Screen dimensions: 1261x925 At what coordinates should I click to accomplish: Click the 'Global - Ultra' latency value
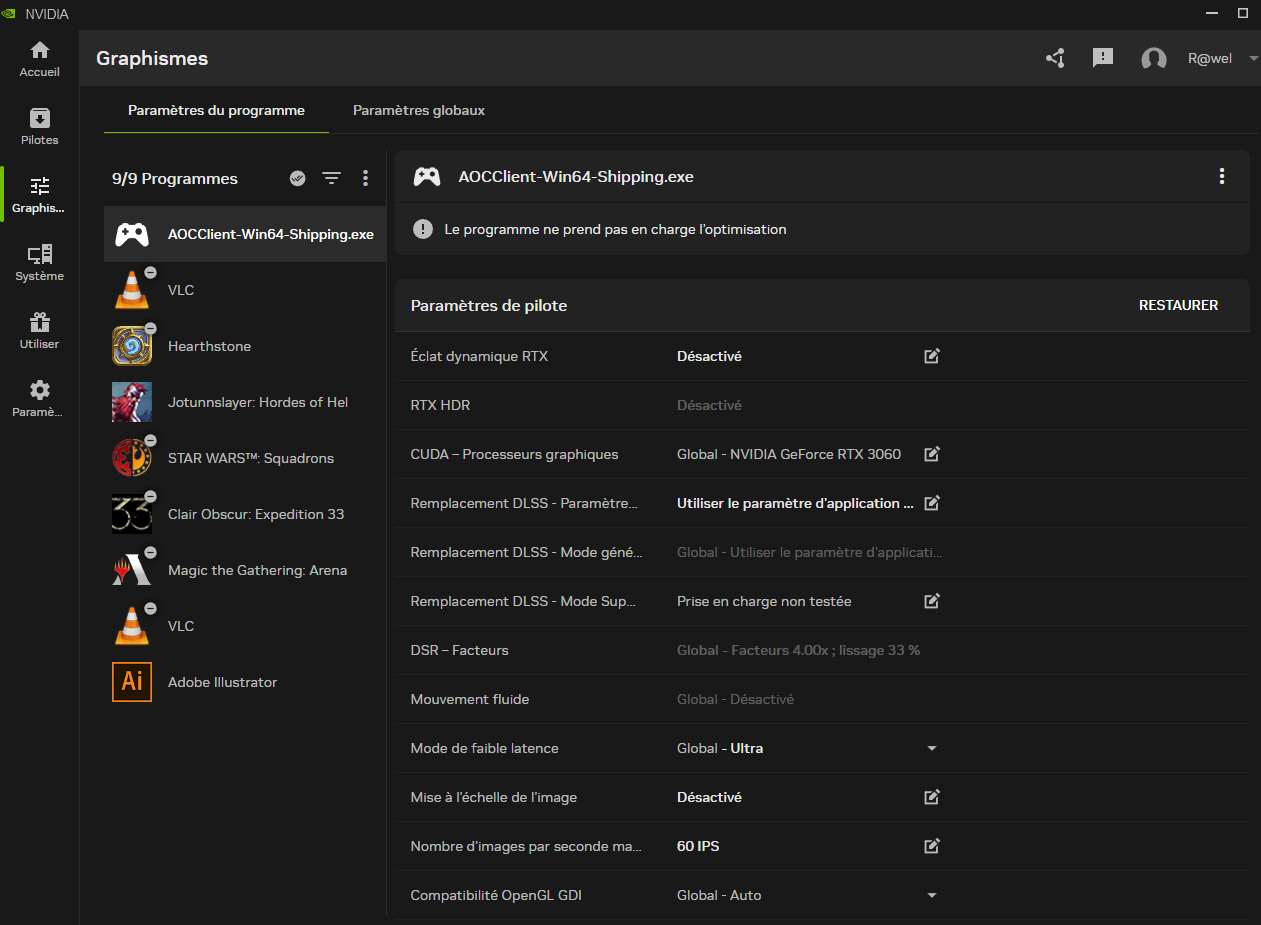pyautogui.click(x=720, y=748)
